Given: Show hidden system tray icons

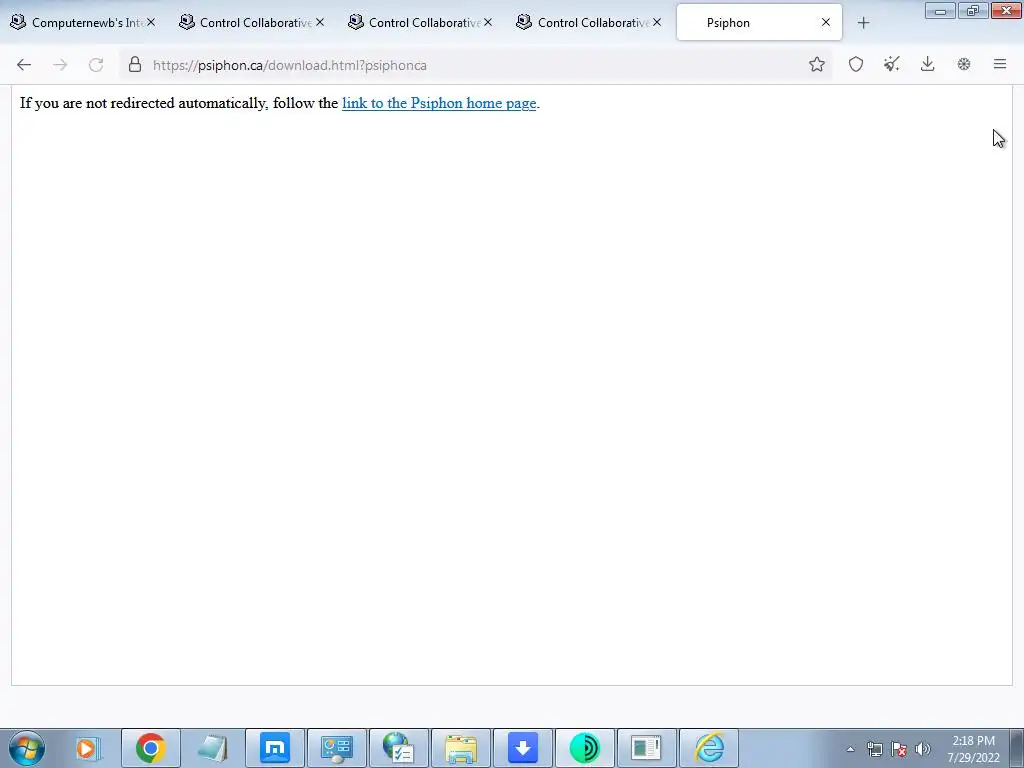Looking at the screenshot, I should point(850,749).
